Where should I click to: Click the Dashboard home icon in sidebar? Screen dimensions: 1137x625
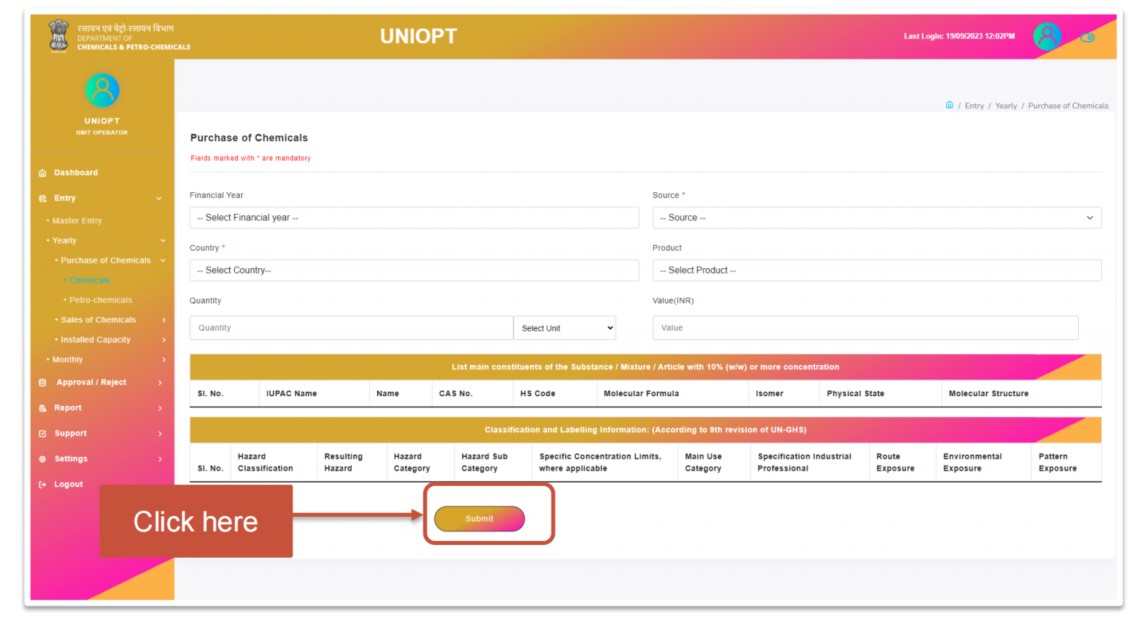42,173
